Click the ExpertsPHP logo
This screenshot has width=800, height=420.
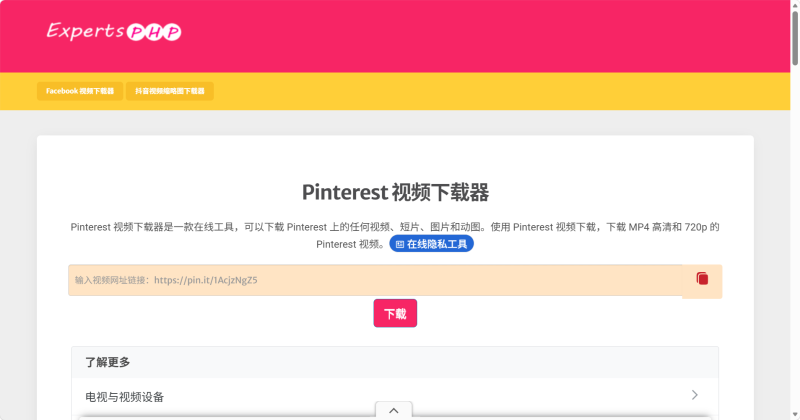(x=113, y=32)
